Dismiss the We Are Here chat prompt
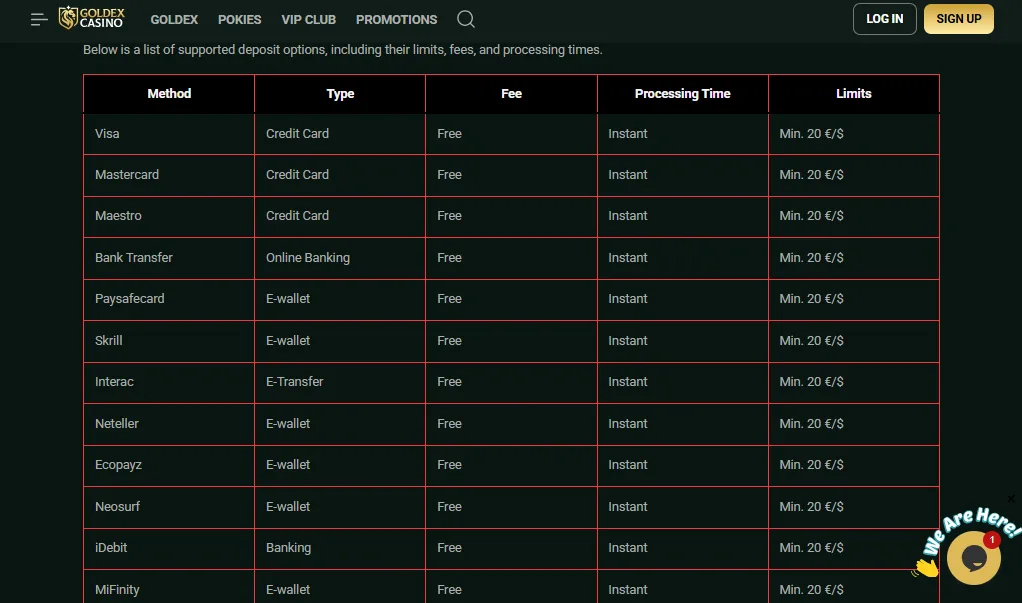The height and width of the screenshot is (603, 1022). tap(1011, 499)
